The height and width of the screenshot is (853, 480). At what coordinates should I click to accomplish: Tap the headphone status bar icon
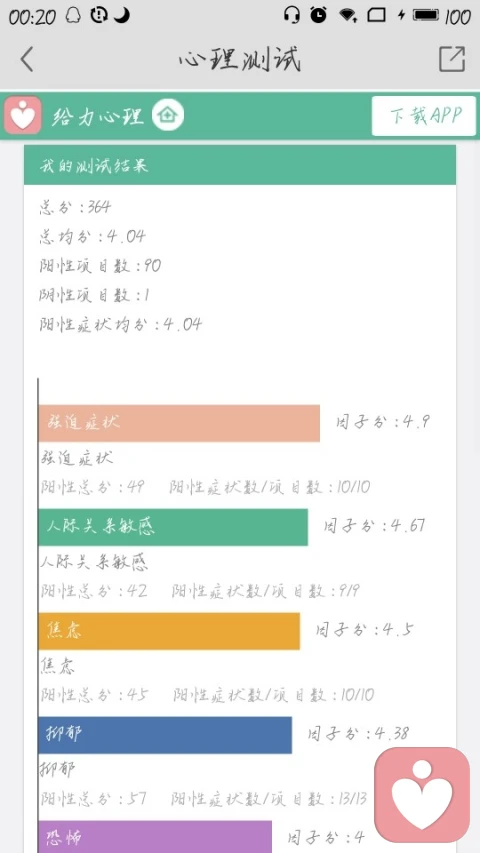pyautogui.click(x=292, y=15)
